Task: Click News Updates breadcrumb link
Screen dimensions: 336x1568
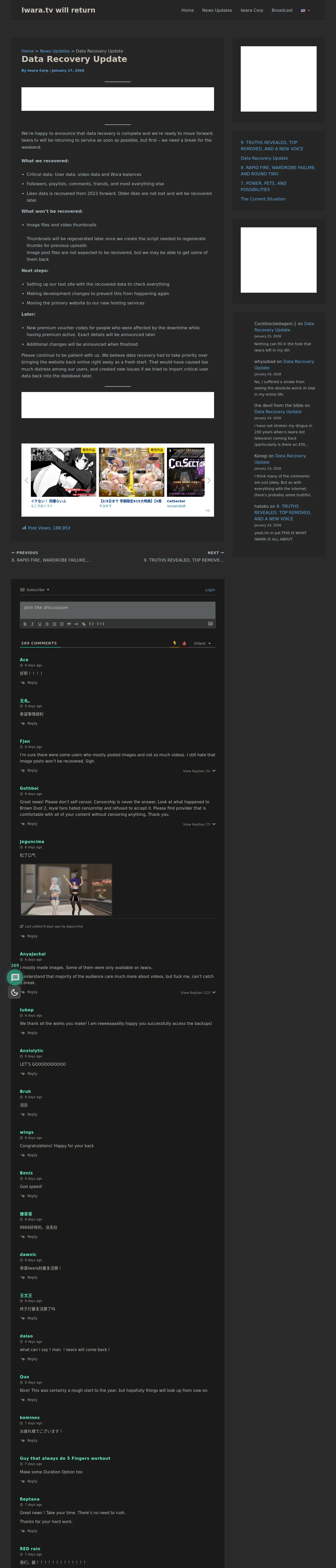Action: click(x=55, y=51)
